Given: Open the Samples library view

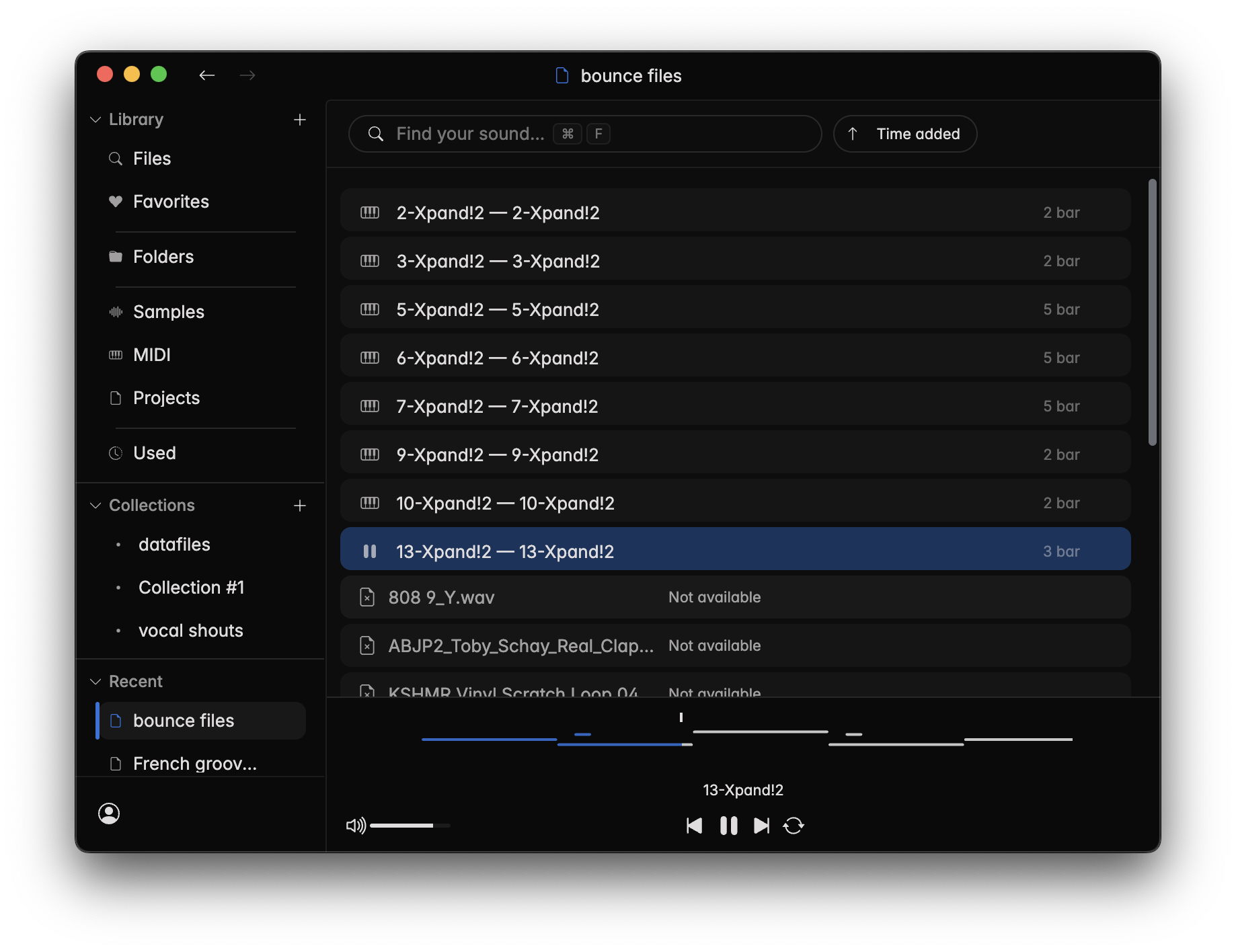Looking at the screenshot, I should 168,312.
